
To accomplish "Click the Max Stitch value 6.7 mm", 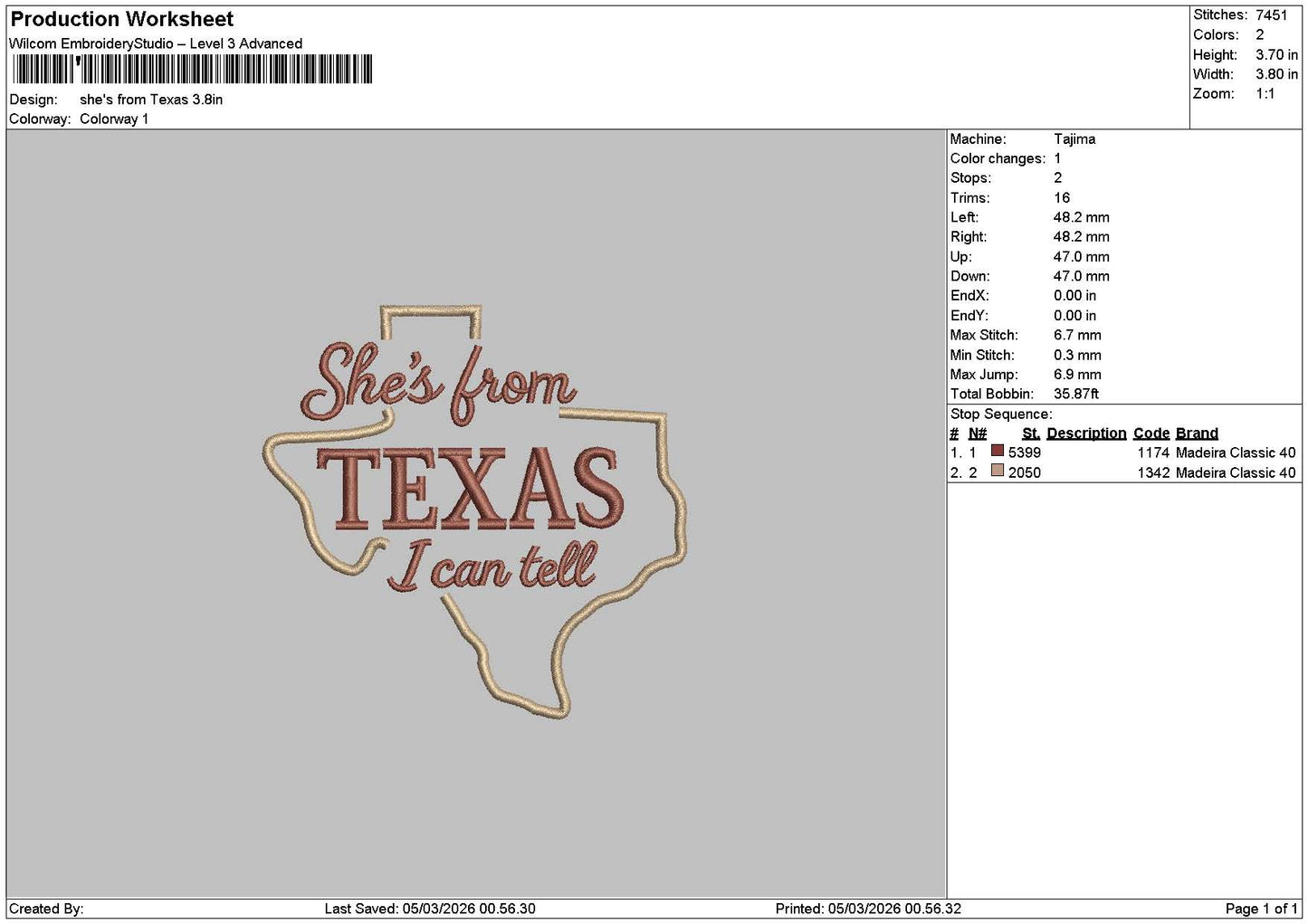I will [x=1077, y=335].
